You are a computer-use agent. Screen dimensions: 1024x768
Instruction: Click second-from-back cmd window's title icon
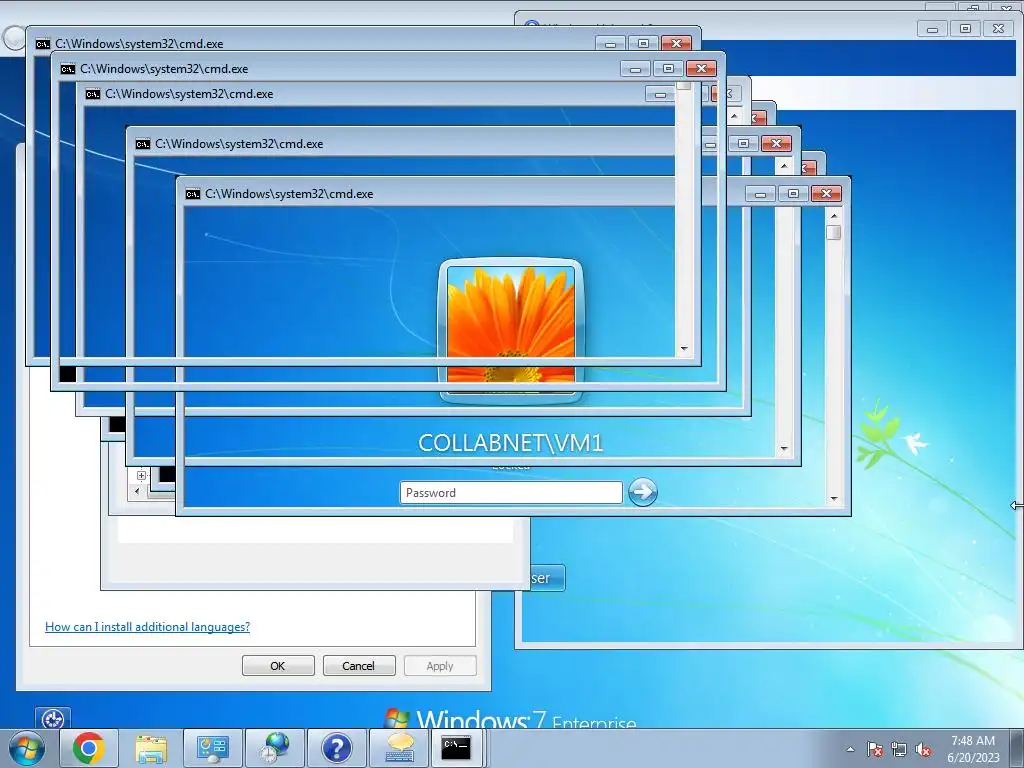tap(68, 69)
